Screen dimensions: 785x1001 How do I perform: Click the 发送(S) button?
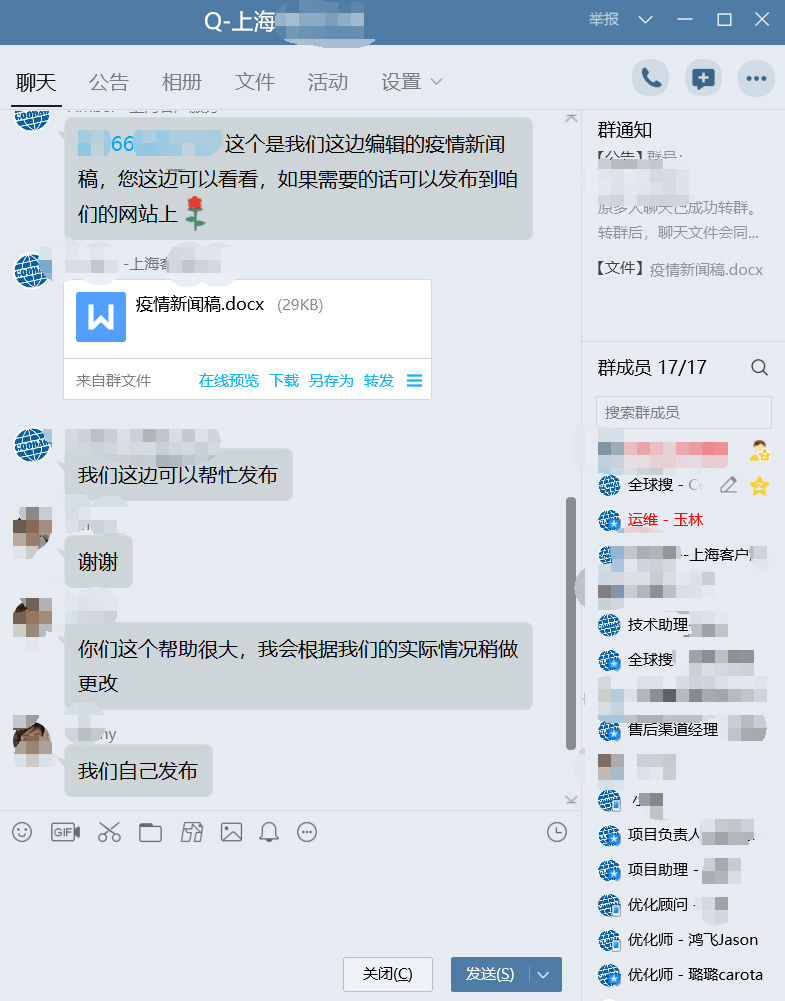pos(490,974)
